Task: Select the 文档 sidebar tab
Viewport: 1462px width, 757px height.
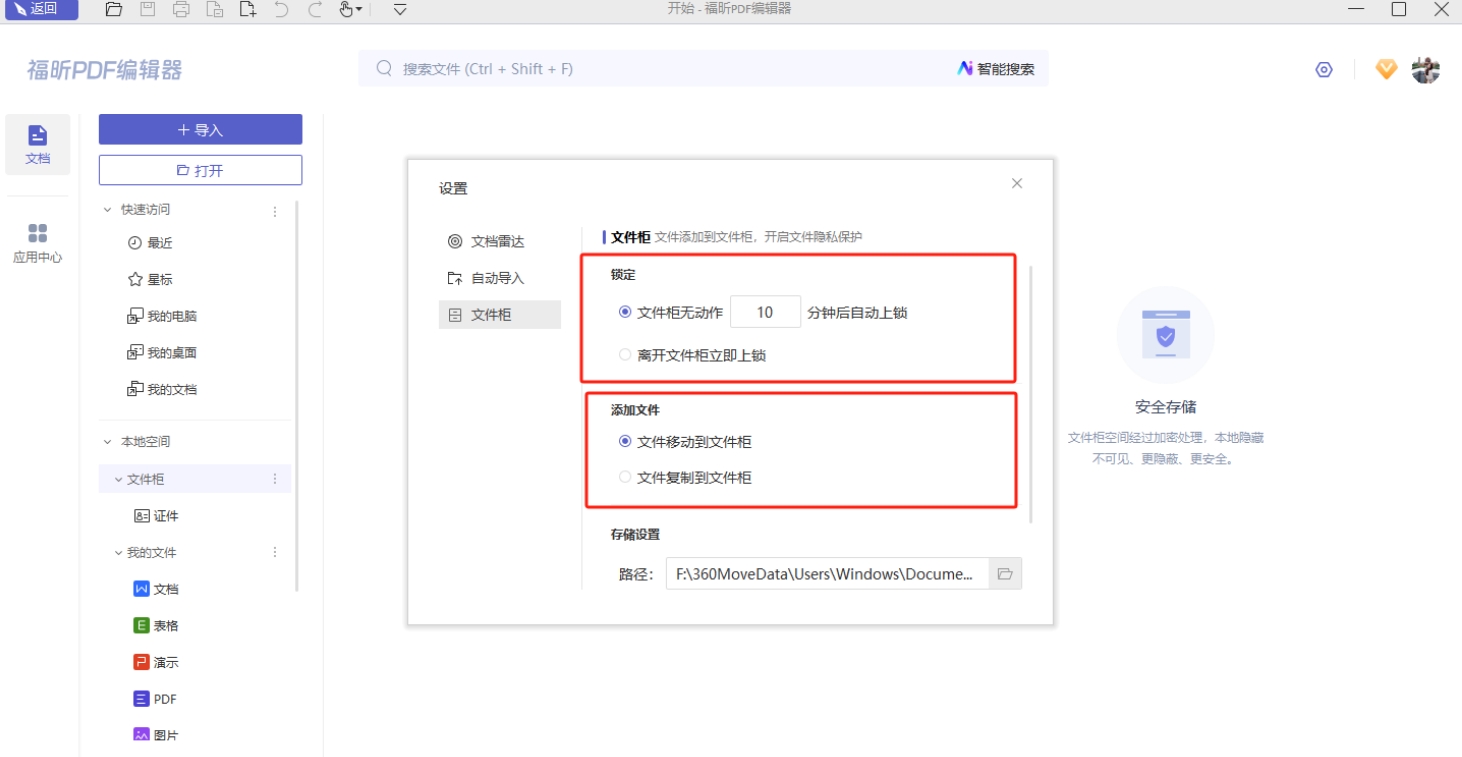Action: (38, 144)
